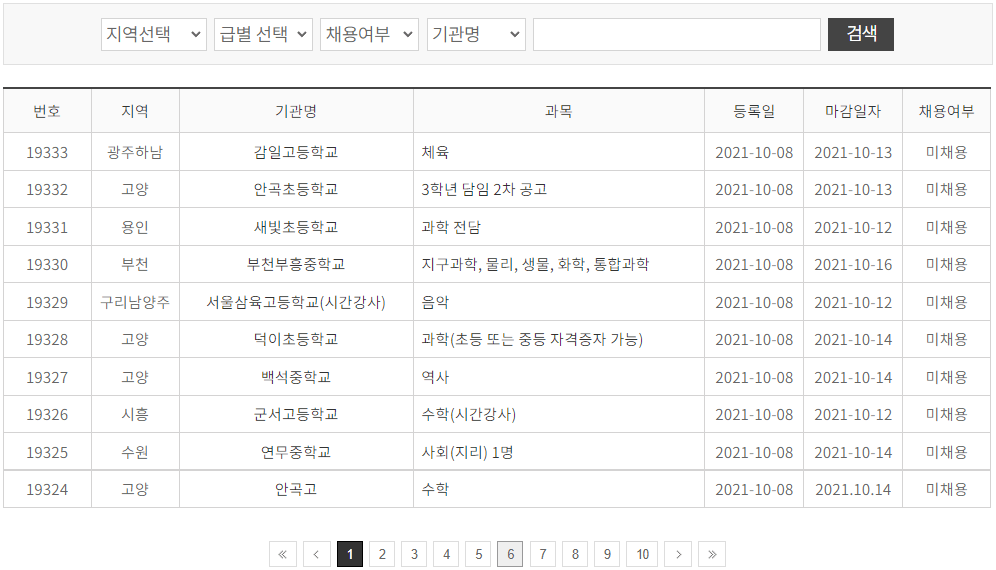
Task: Click subject 3학년 담임 2차 공고
Action: coord(484,189)
